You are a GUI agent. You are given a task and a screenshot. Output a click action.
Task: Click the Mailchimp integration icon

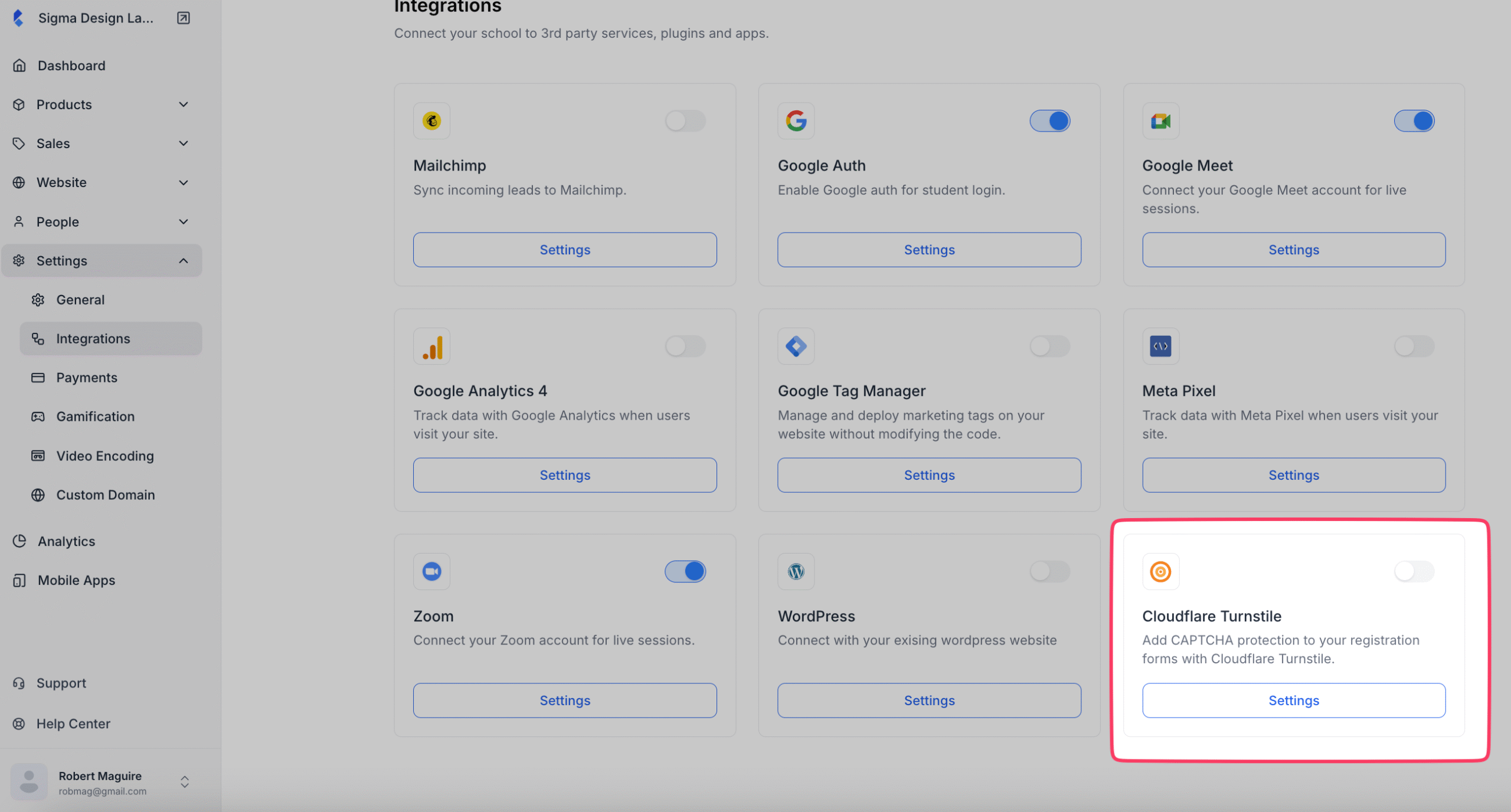[x=431, y=121]
